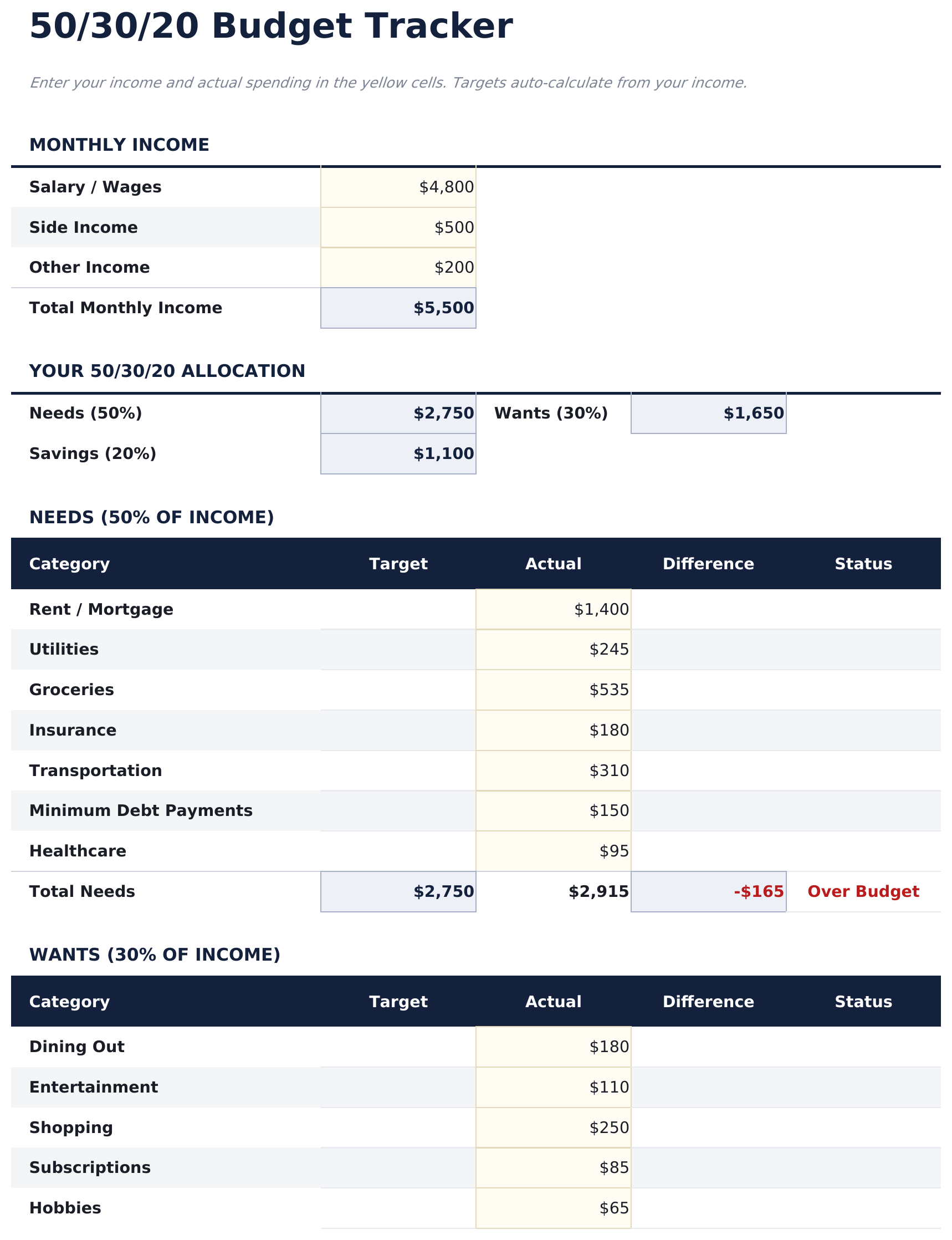Select the Healthcare $95 cell
The width and height of the screenshot is (952, 1240).
(553, 851)
